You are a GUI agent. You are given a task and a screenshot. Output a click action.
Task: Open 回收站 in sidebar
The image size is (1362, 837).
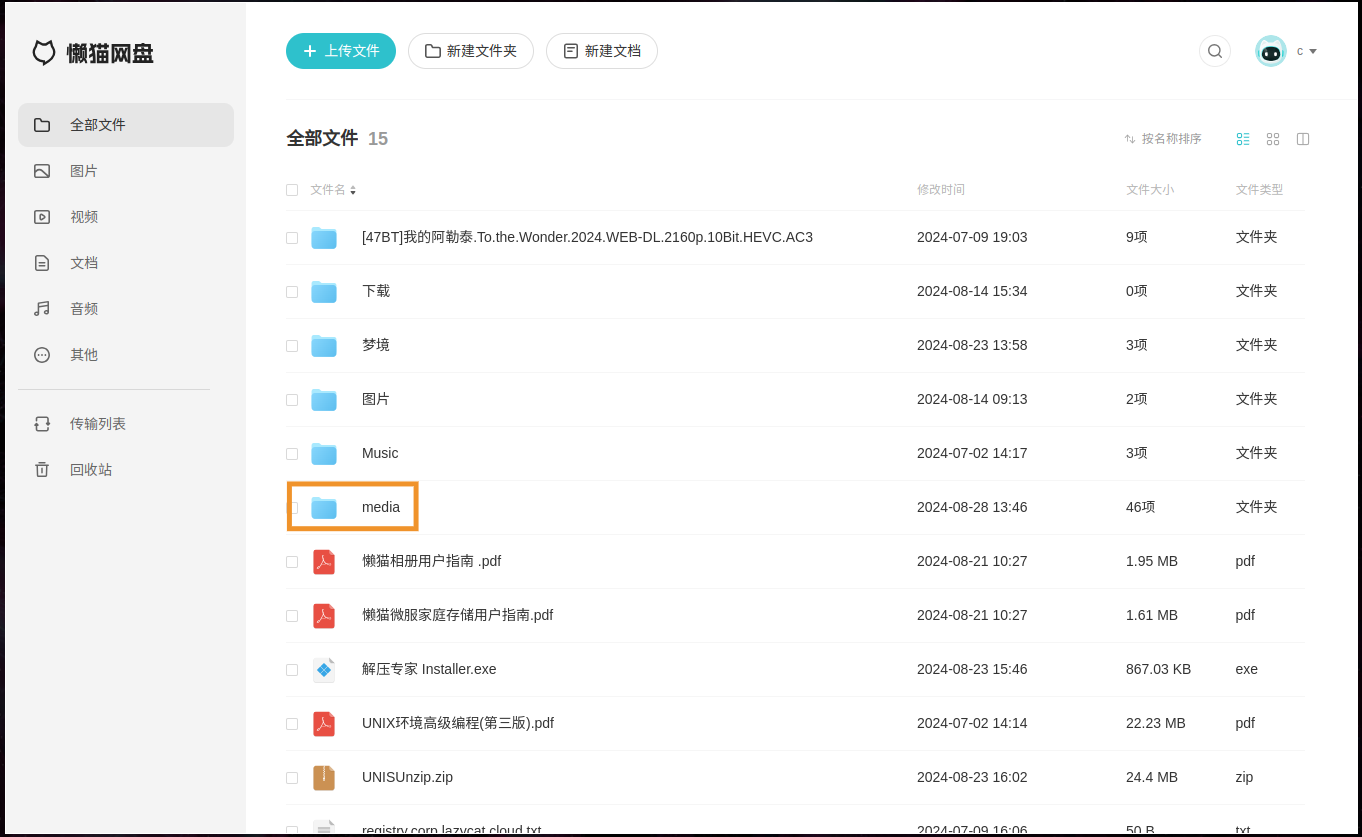(126, 470)
